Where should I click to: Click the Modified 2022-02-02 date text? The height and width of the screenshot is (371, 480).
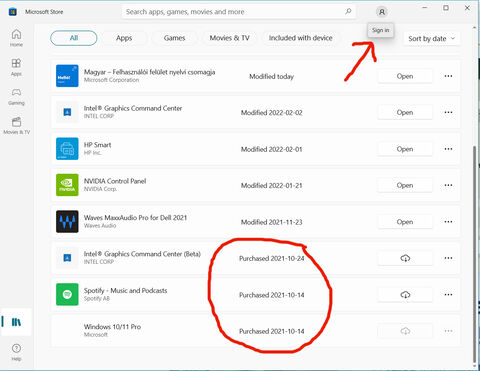coord(272,113)
